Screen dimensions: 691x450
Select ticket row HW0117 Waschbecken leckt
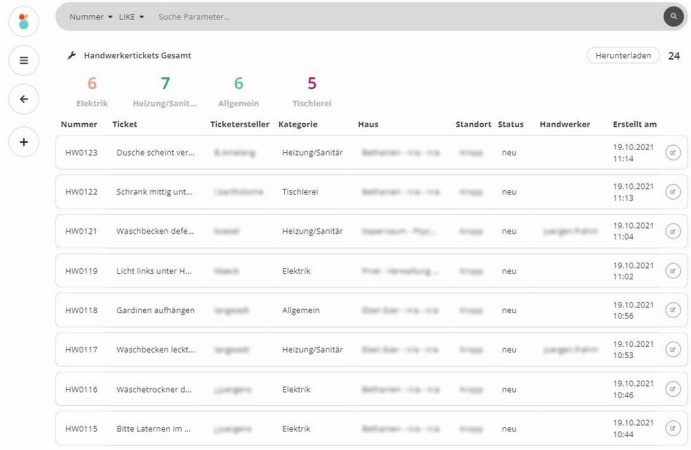click(x=155, y=350)
